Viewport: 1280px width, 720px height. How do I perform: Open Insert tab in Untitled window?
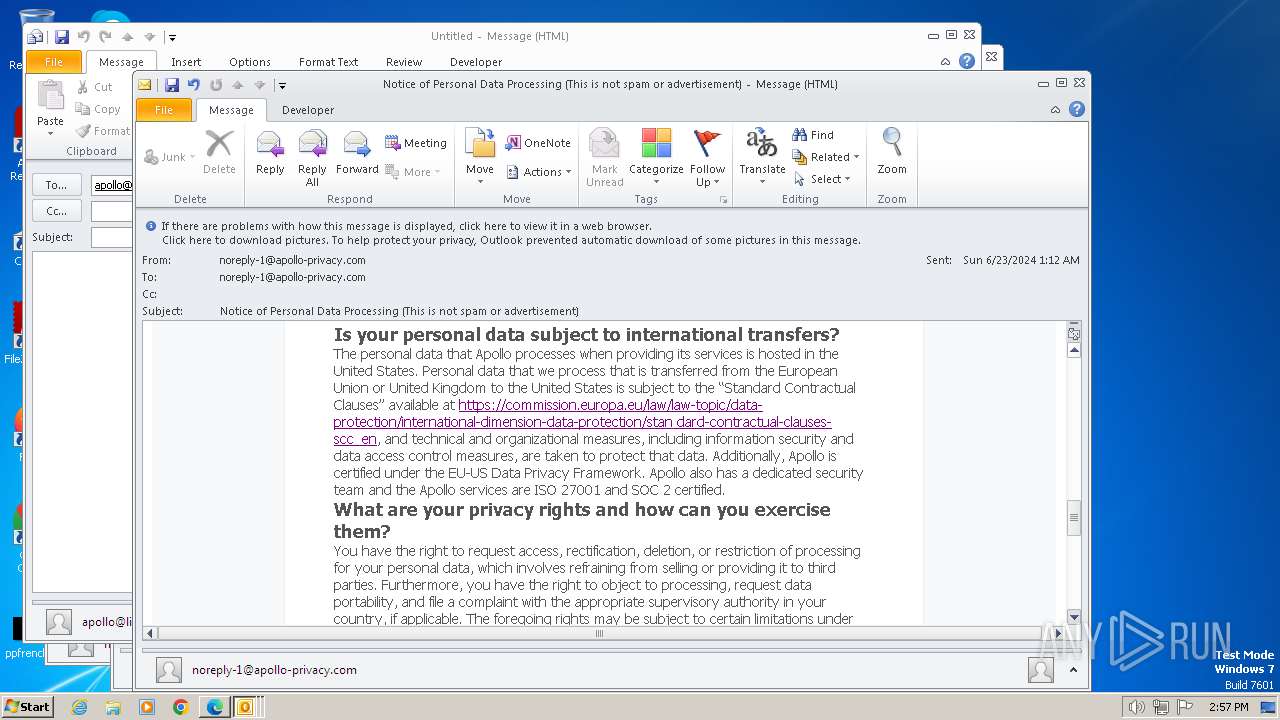186,62
